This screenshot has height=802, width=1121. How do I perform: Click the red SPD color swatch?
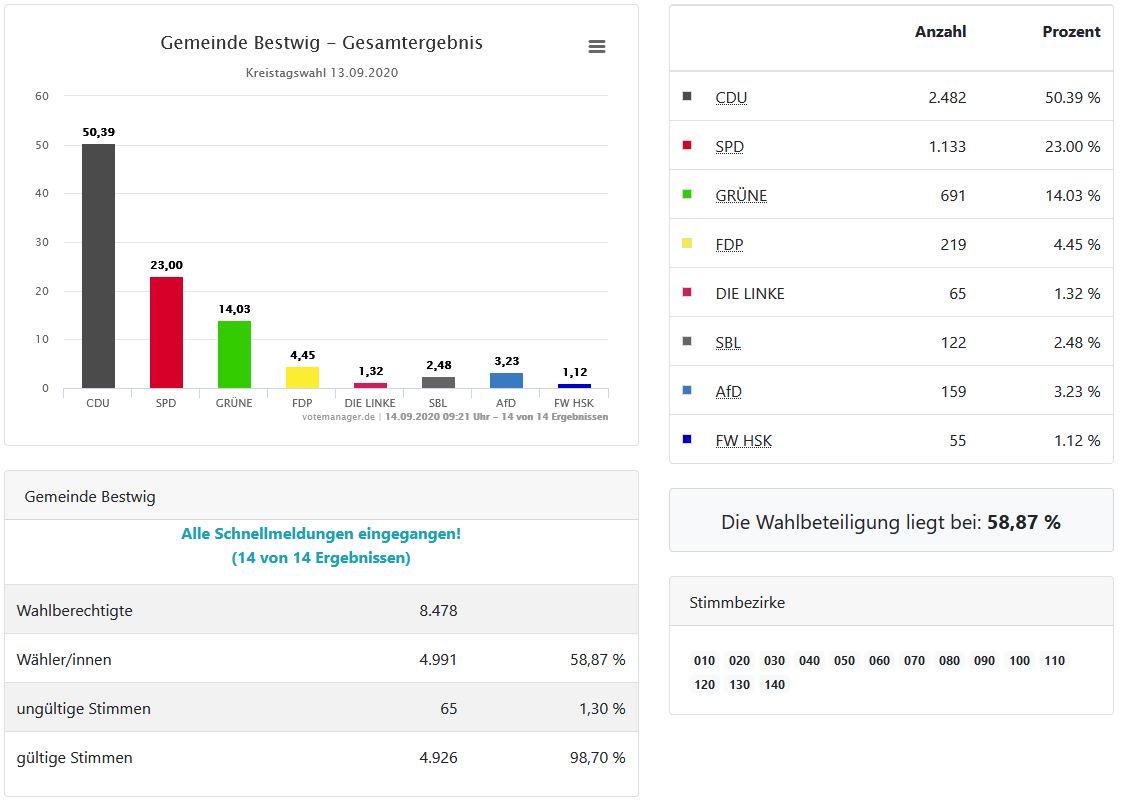687,145
